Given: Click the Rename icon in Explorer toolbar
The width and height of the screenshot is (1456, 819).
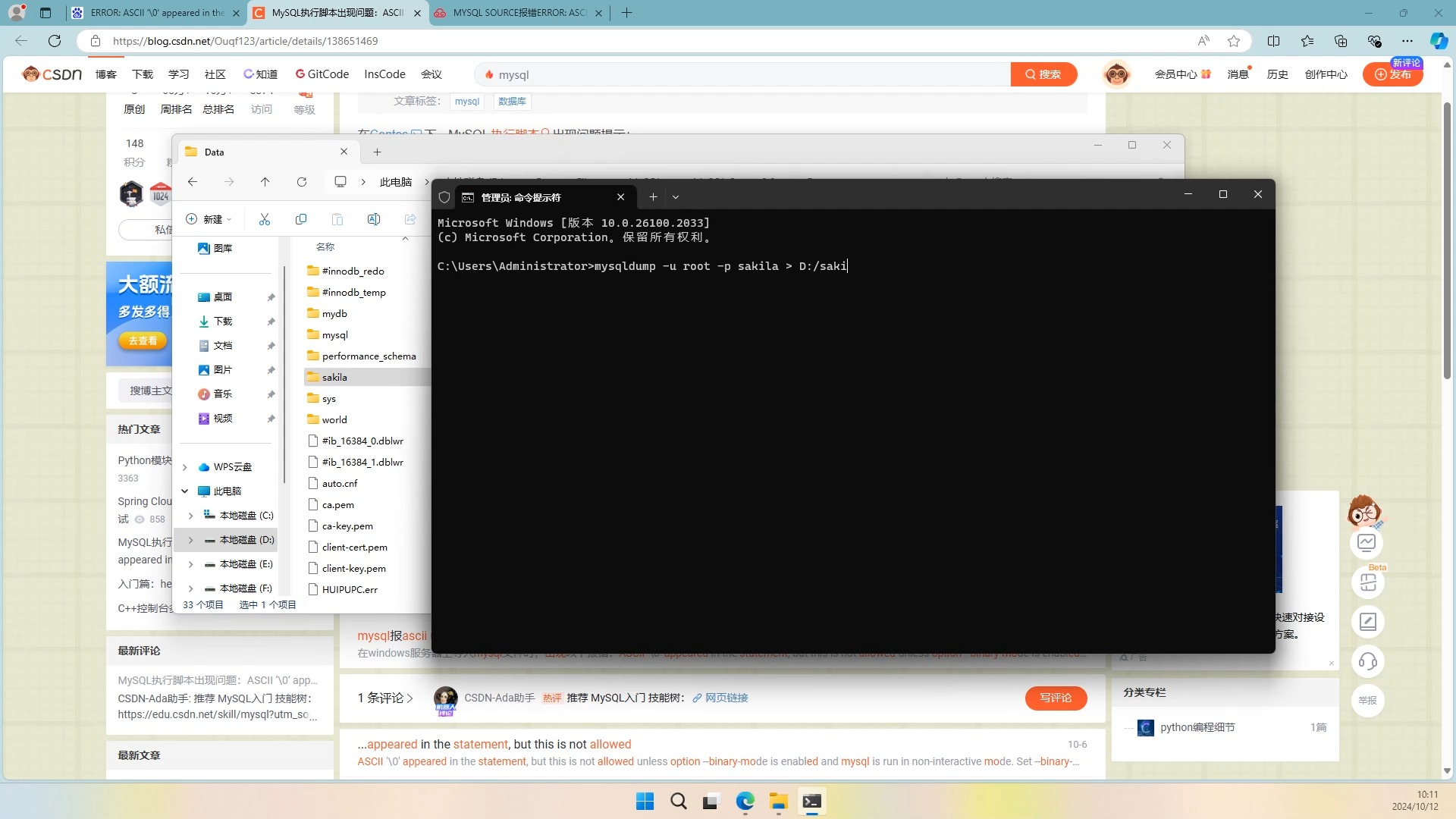Looking at the screenshot, I should [x=374, y=219].
